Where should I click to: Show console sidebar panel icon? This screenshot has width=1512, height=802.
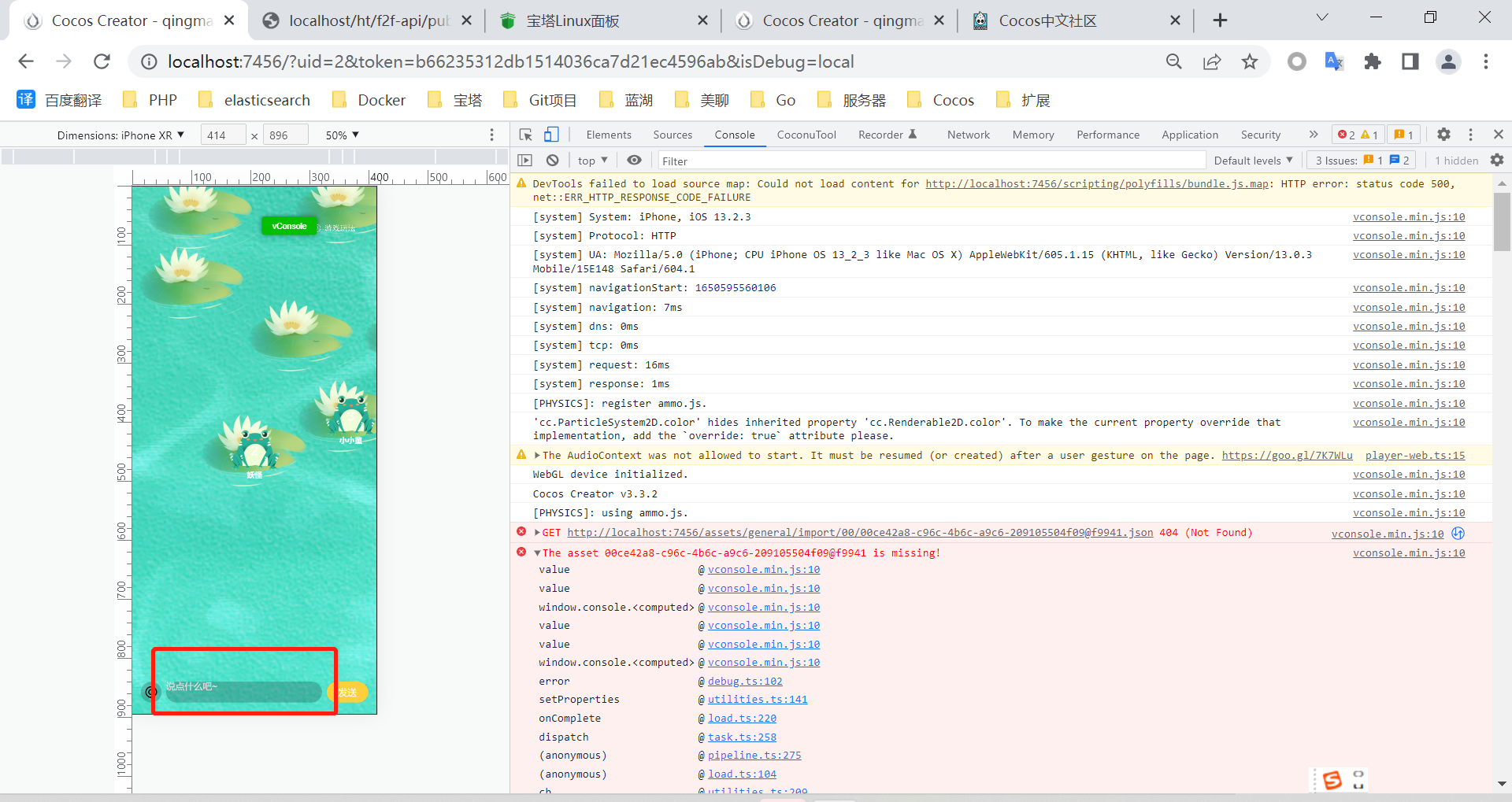pos(525,161)
